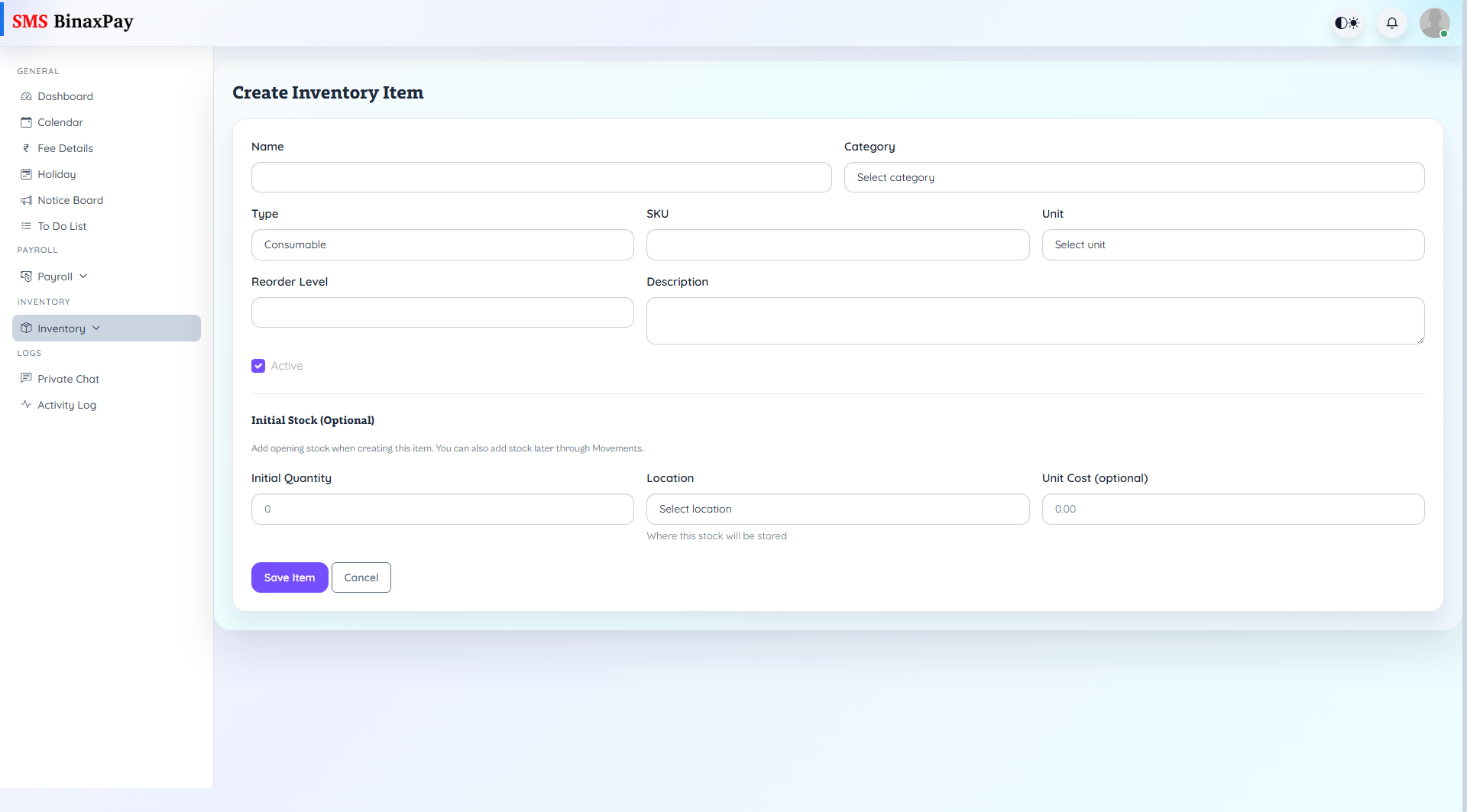This screenshot has width=1467, height=812.
Task: Cancel creating the inventory item
Action: 361,577
